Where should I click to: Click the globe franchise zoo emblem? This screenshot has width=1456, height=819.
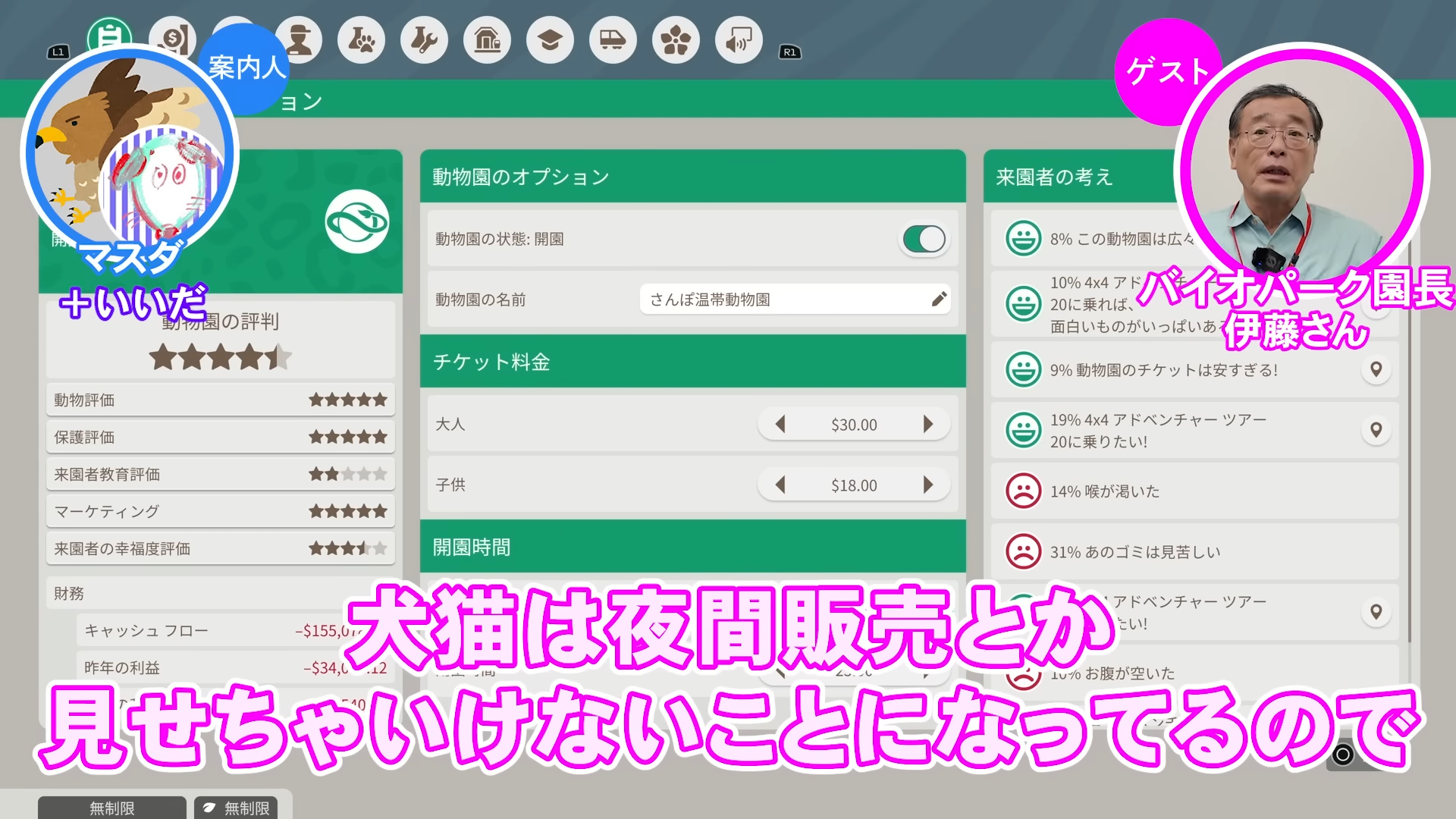click(x=357, y=221)
